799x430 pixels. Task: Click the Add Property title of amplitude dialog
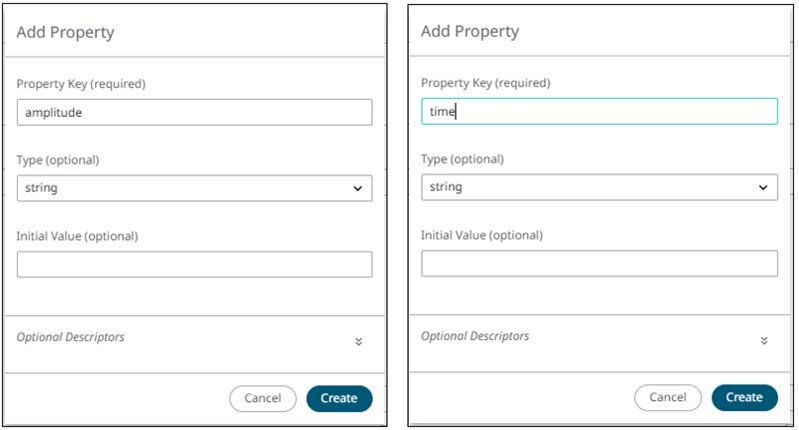click(66, 32)
